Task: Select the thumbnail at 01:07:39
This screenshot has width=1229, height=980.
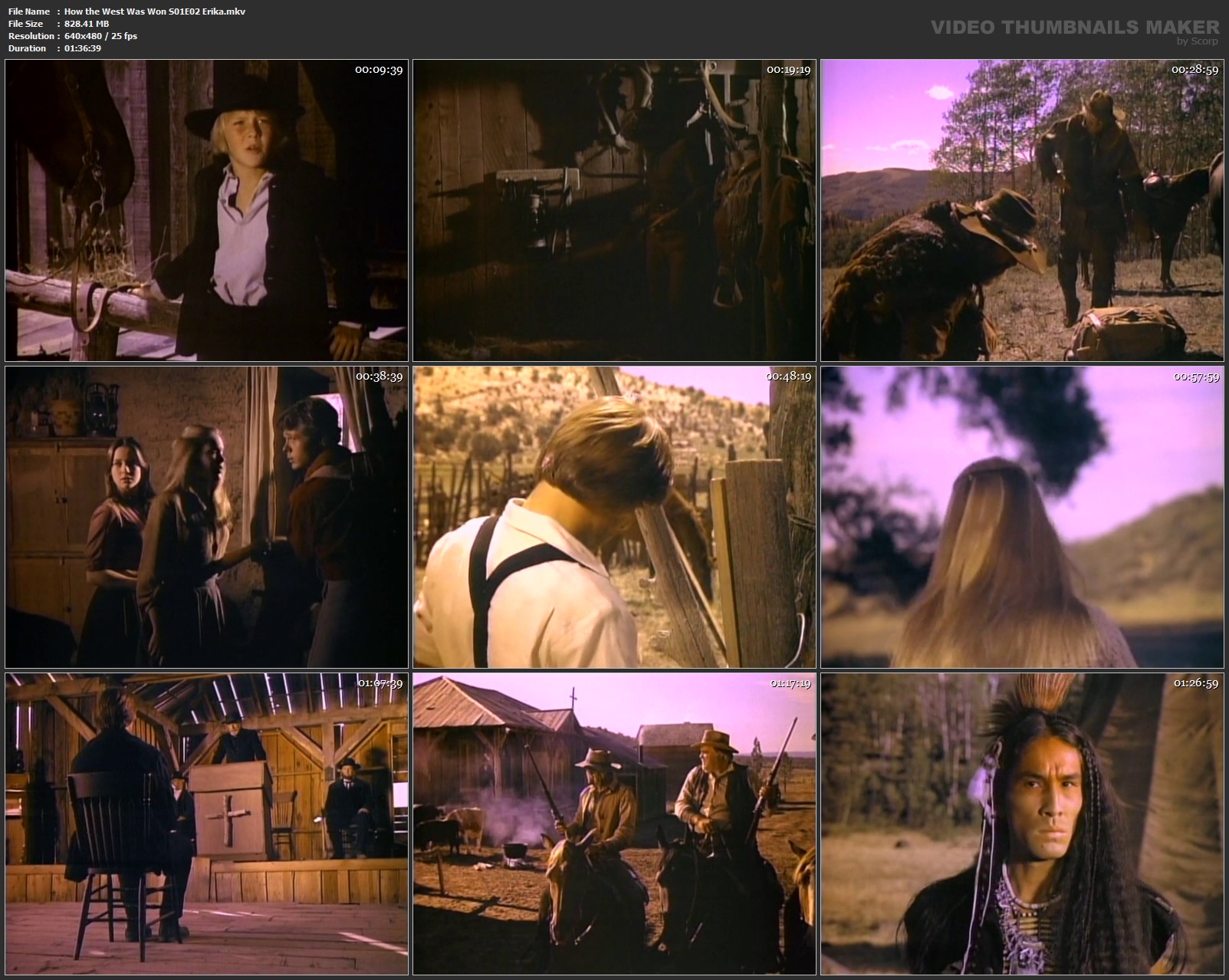Action: point(206,824)
